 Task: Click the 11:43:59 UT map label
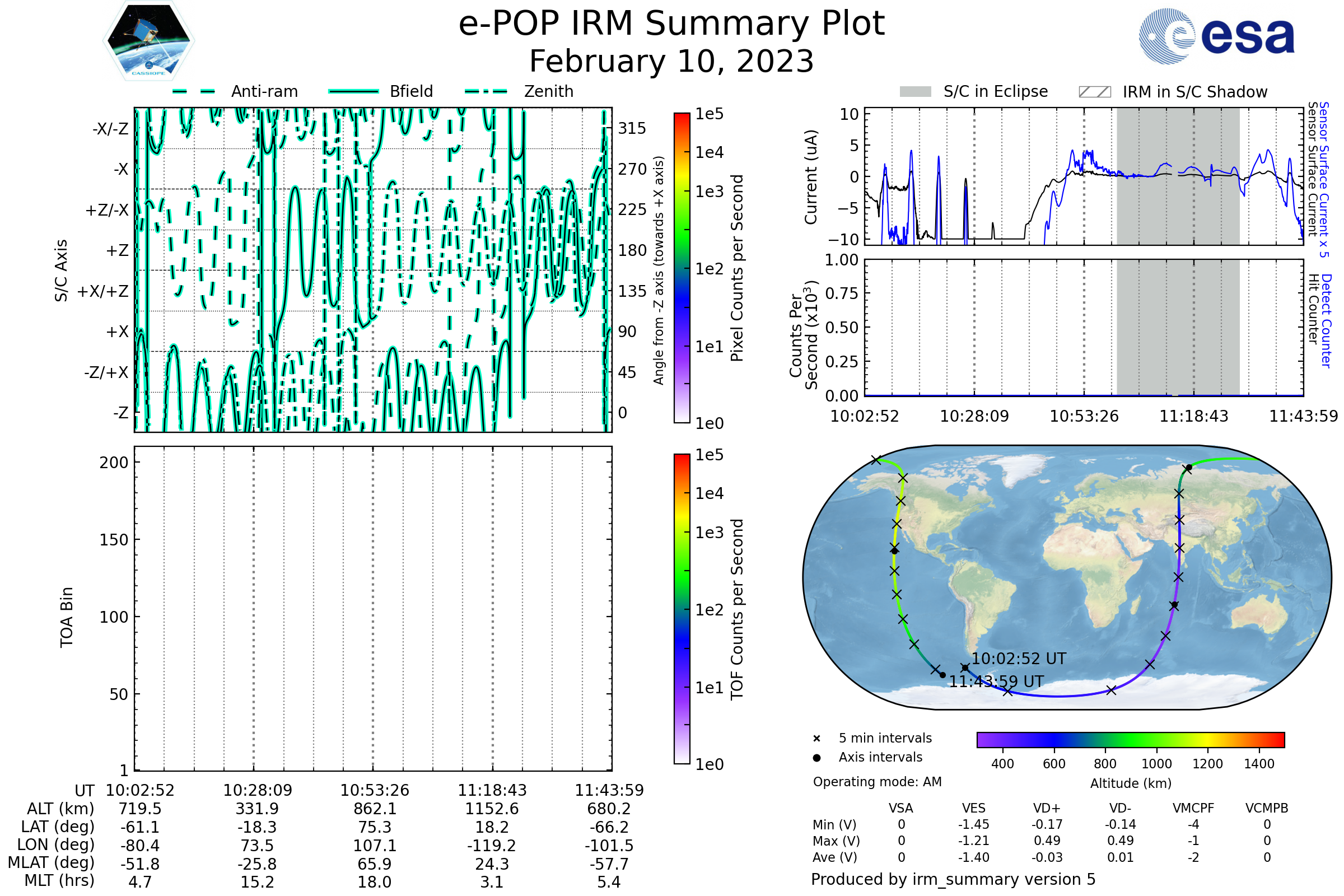tap(997, 682)
